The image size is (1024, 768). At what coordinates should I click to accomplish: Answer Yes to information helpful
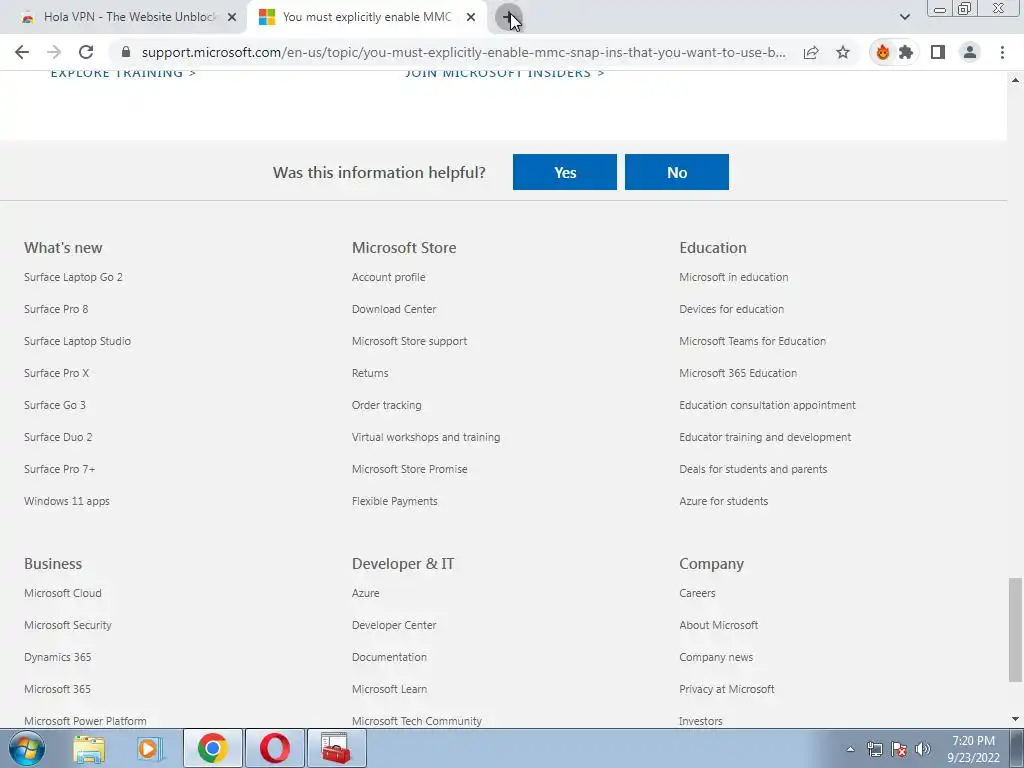(x=565, y=172)
